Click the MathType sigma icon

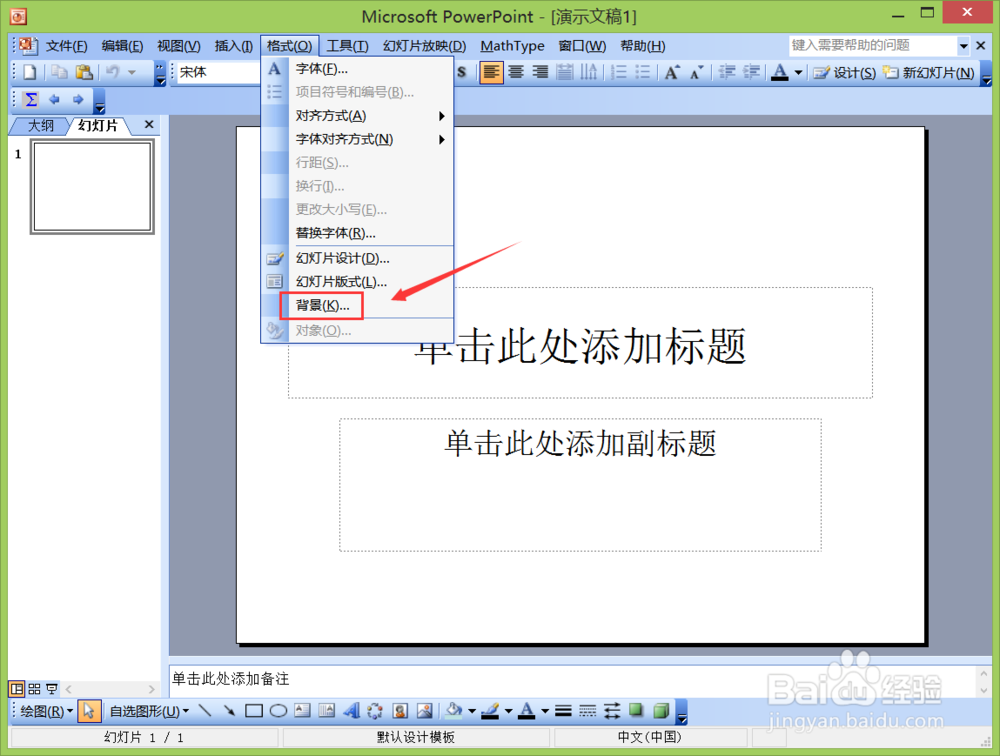(x=31, y=100)
